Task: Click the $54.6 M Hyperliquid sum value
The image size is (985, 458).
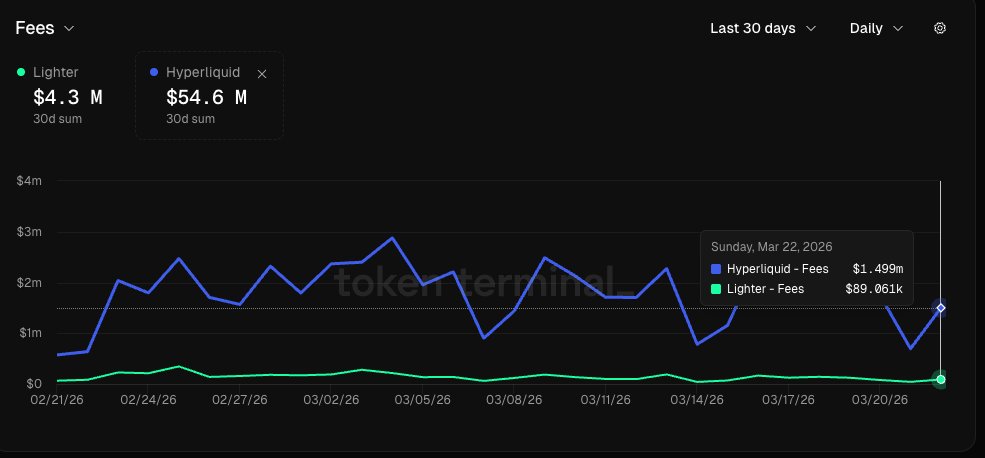Action: pos(206,97)
